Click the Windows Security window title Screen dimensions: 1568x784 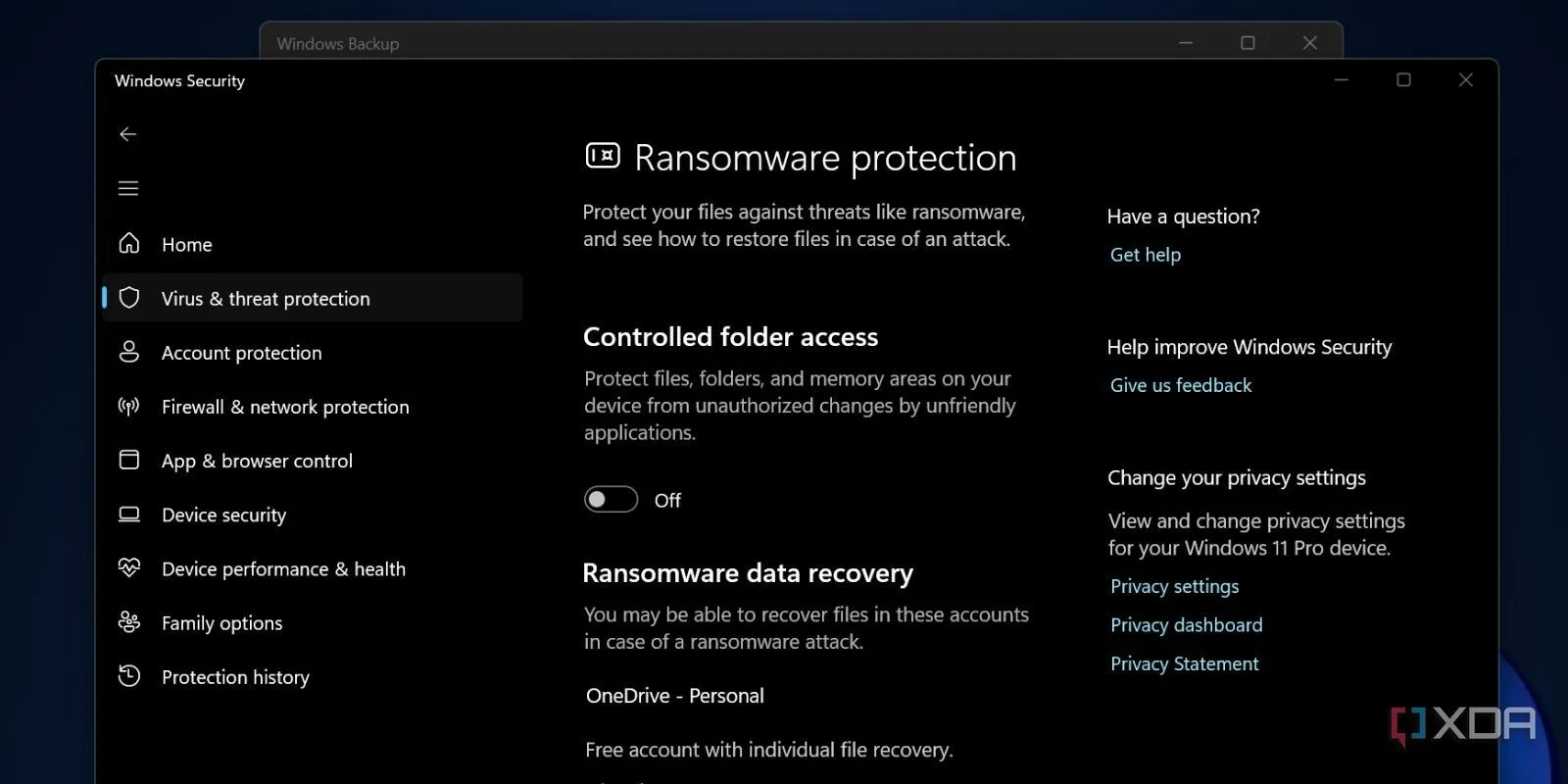tap(179, 80)
